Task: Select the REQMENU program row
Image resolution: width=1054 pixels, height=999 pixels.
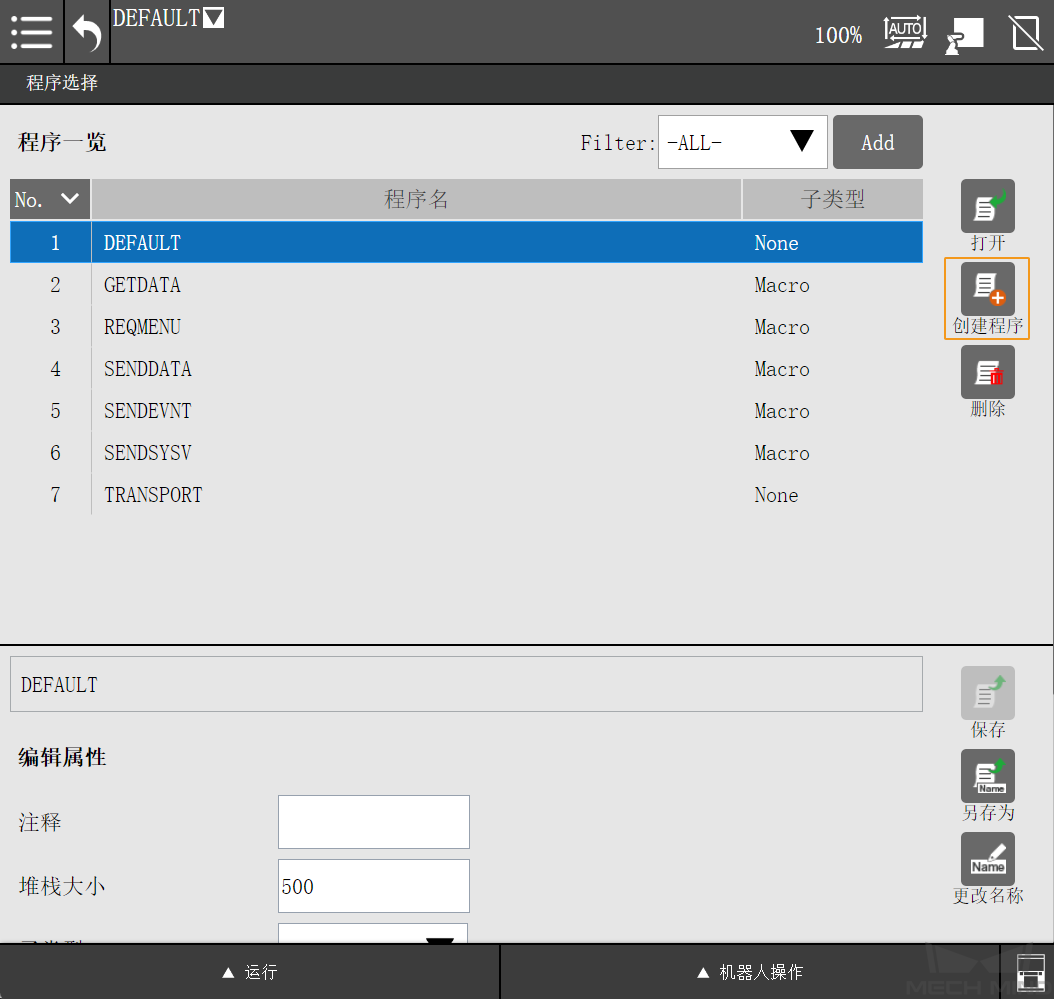Action: click(467, 327)
